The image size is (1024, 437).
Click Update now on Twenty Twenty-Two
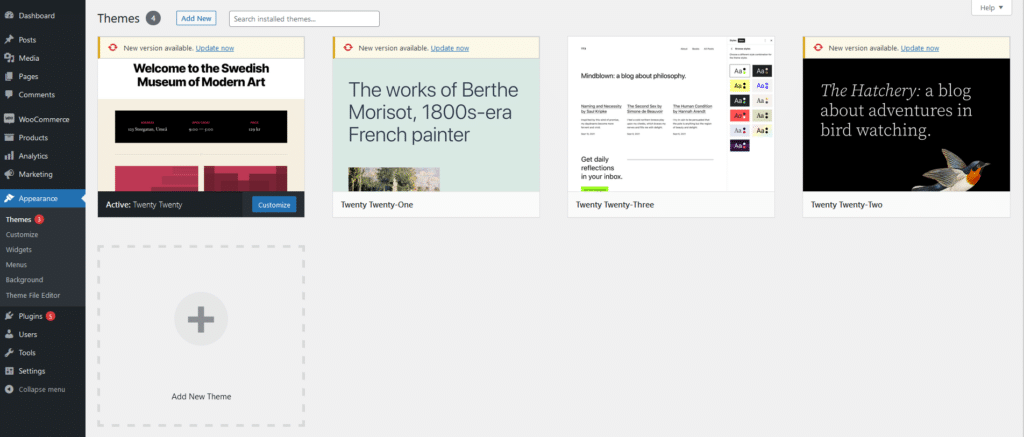pos(920,48)
